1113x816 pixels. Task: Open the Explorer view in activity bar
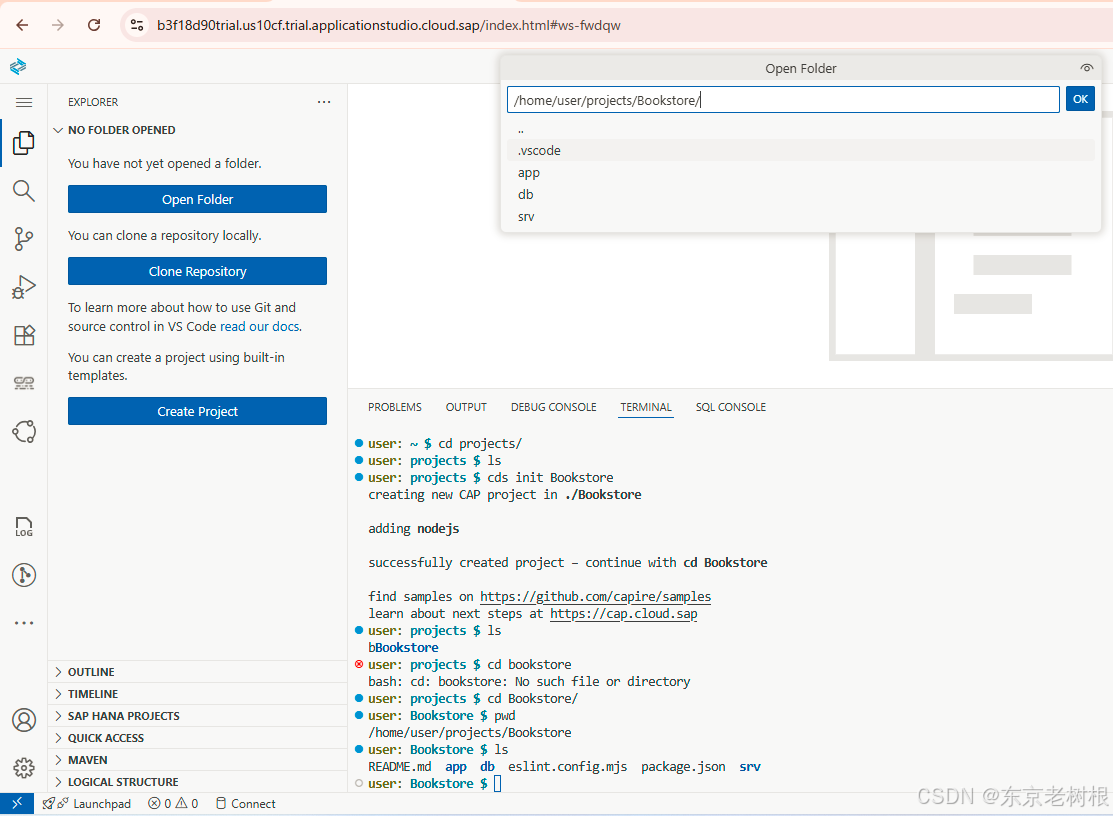click(x=23, y=143)
